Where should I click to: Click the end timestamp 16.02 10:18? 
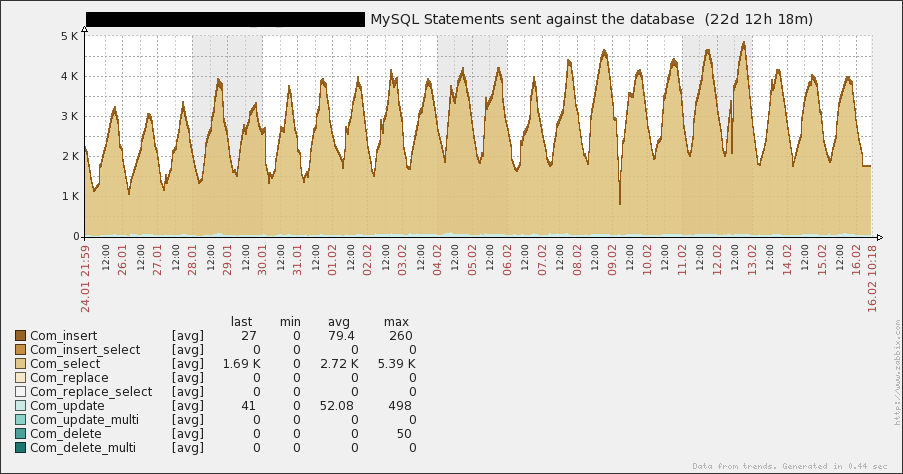point(872,279)
